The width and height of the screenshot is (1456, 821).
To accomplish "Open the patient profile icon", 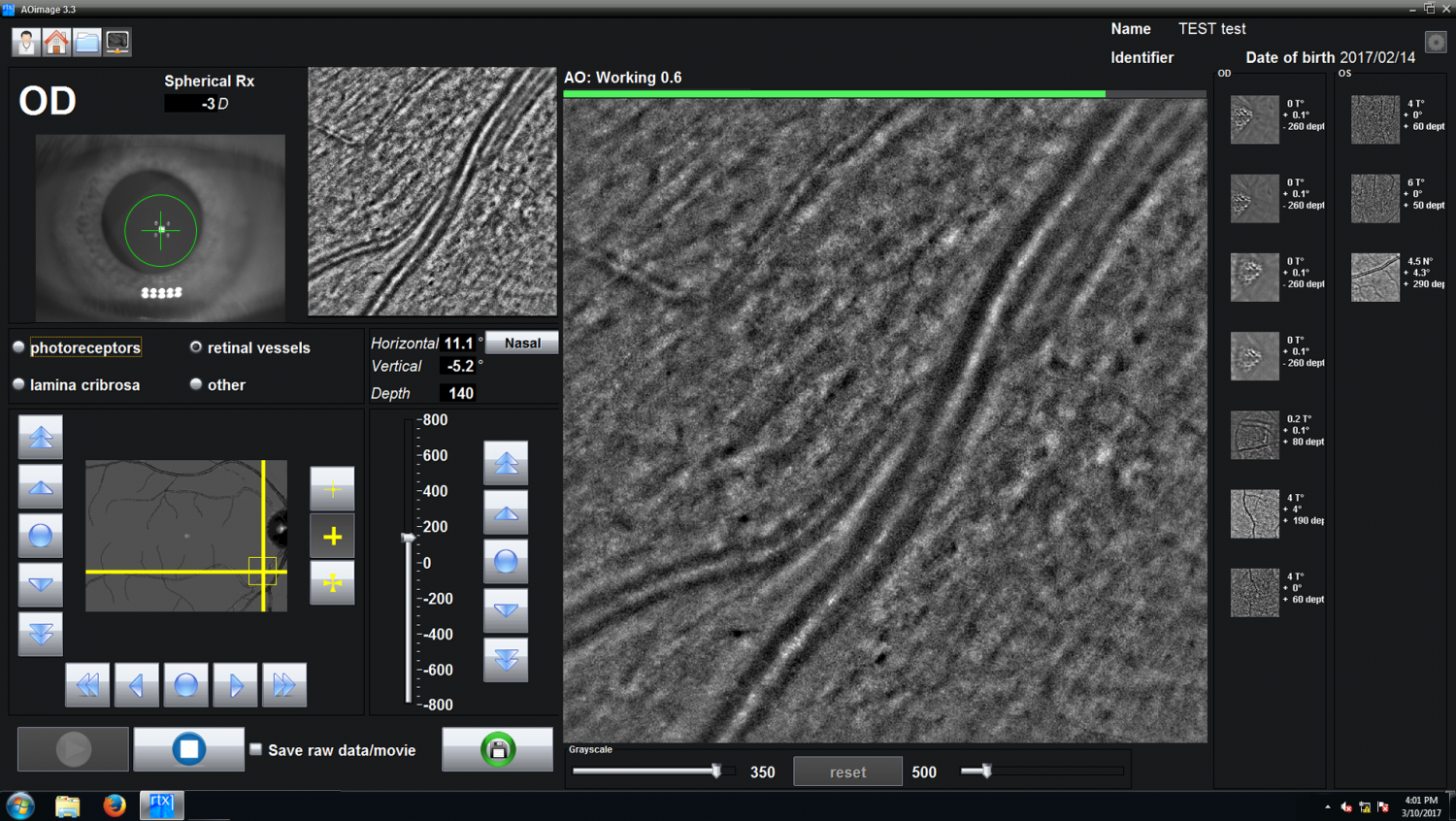I will 25,42.
